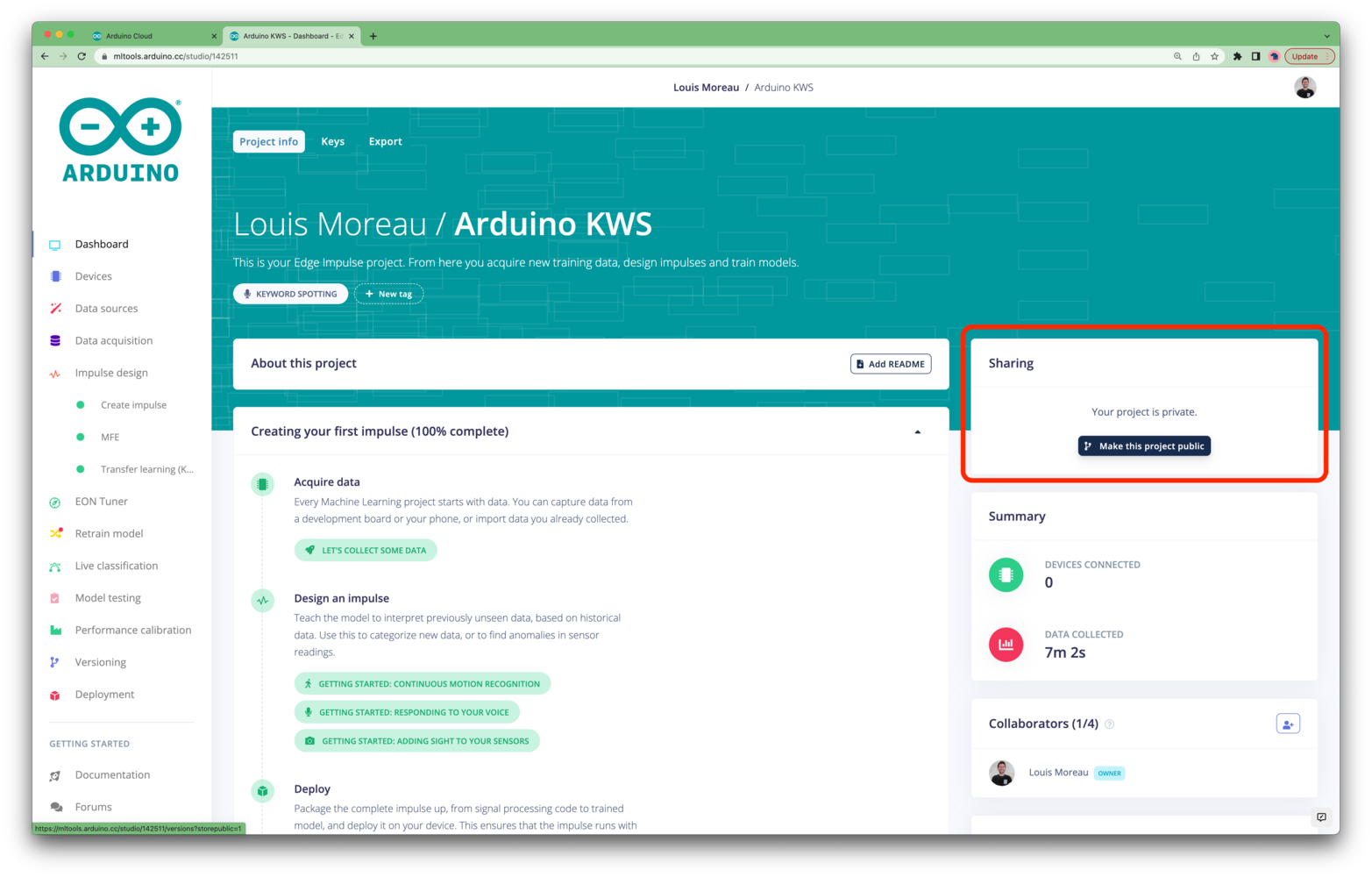
Task: Click the browser zoom magnifier icon
Action: point(1177,56)
